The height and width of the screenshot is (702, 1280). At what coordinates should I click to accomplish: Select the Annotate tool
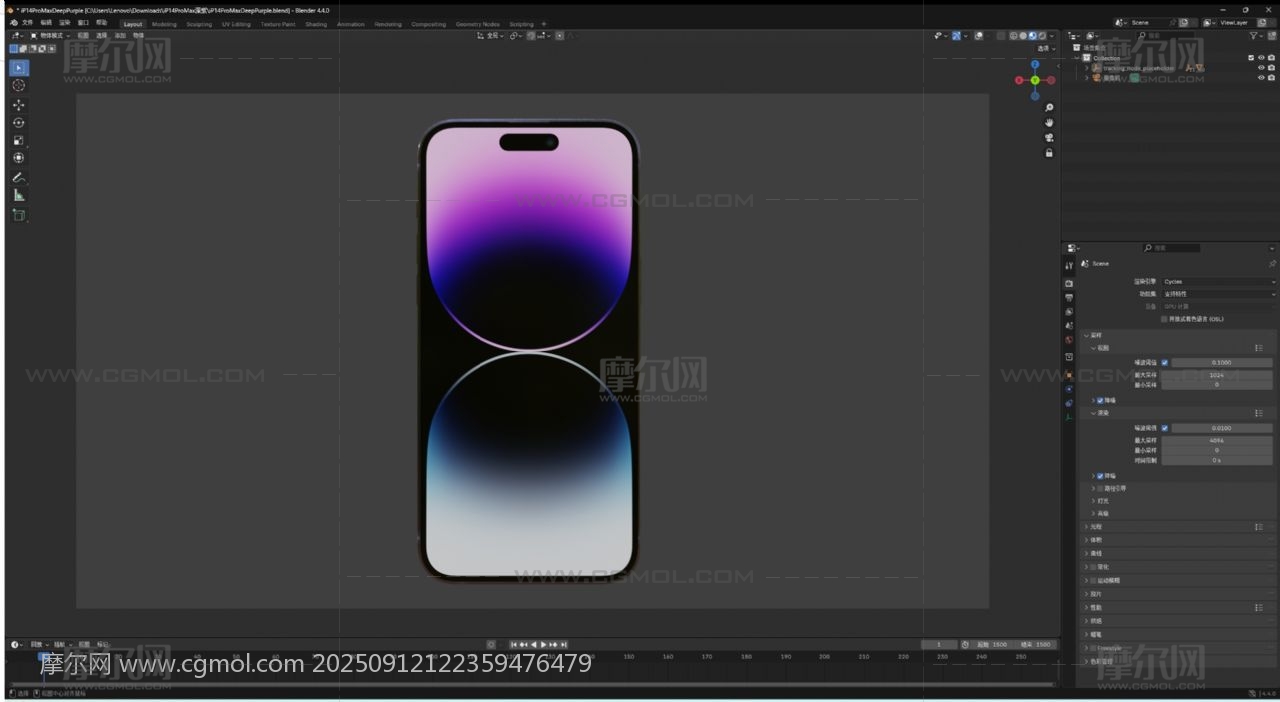19,177
